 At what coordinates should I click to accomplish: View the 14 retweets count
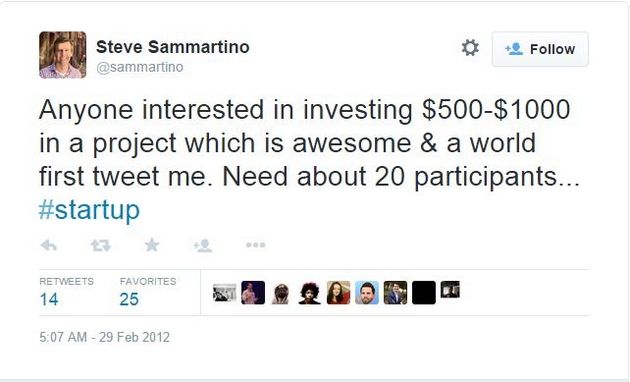coord(49,299)
